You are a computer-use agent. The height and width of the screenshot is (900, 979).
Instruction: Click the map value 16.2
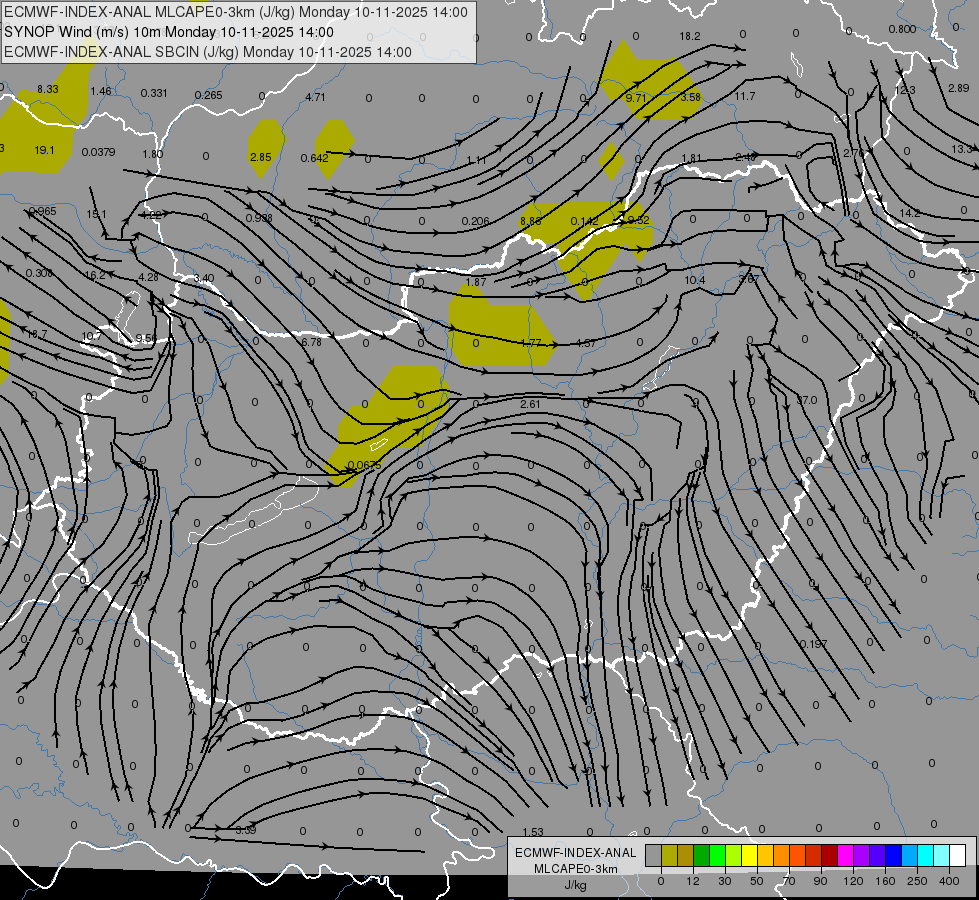[95, 275]
